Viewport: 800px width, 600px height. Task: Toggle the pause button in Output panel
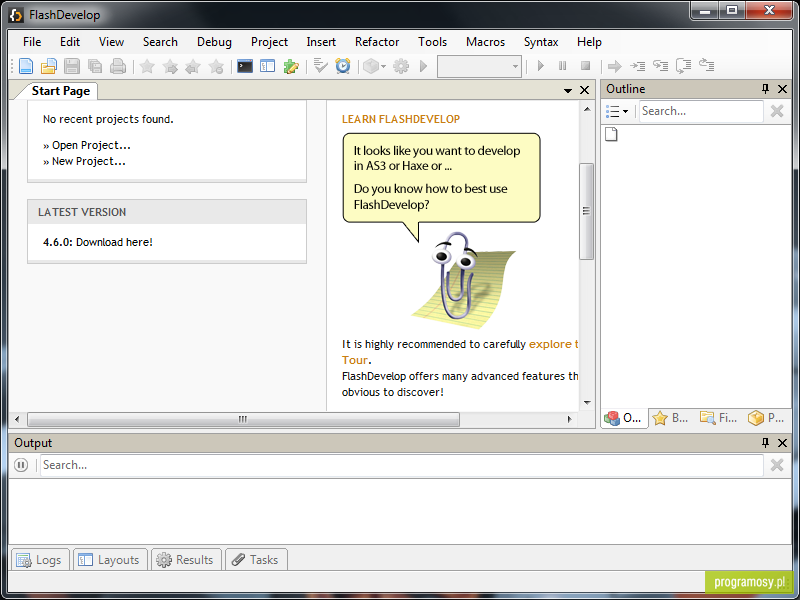(x=21, y=465)
